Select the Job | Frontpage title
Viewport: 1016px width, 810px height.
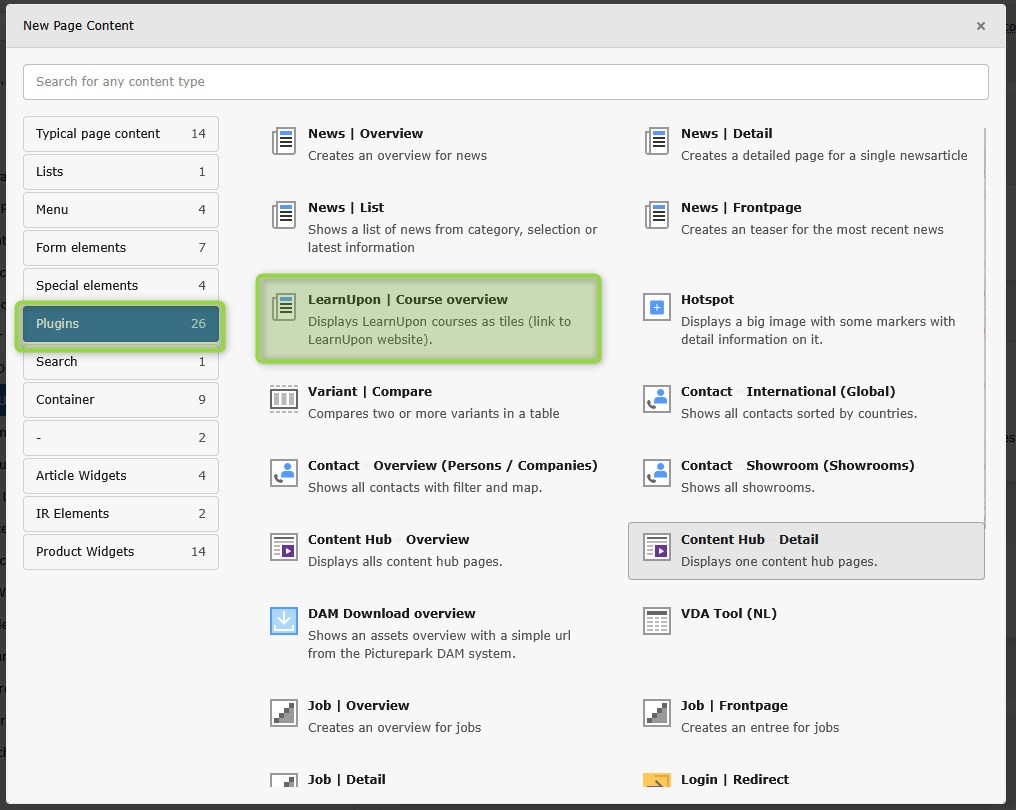click(x=734, y=705)
